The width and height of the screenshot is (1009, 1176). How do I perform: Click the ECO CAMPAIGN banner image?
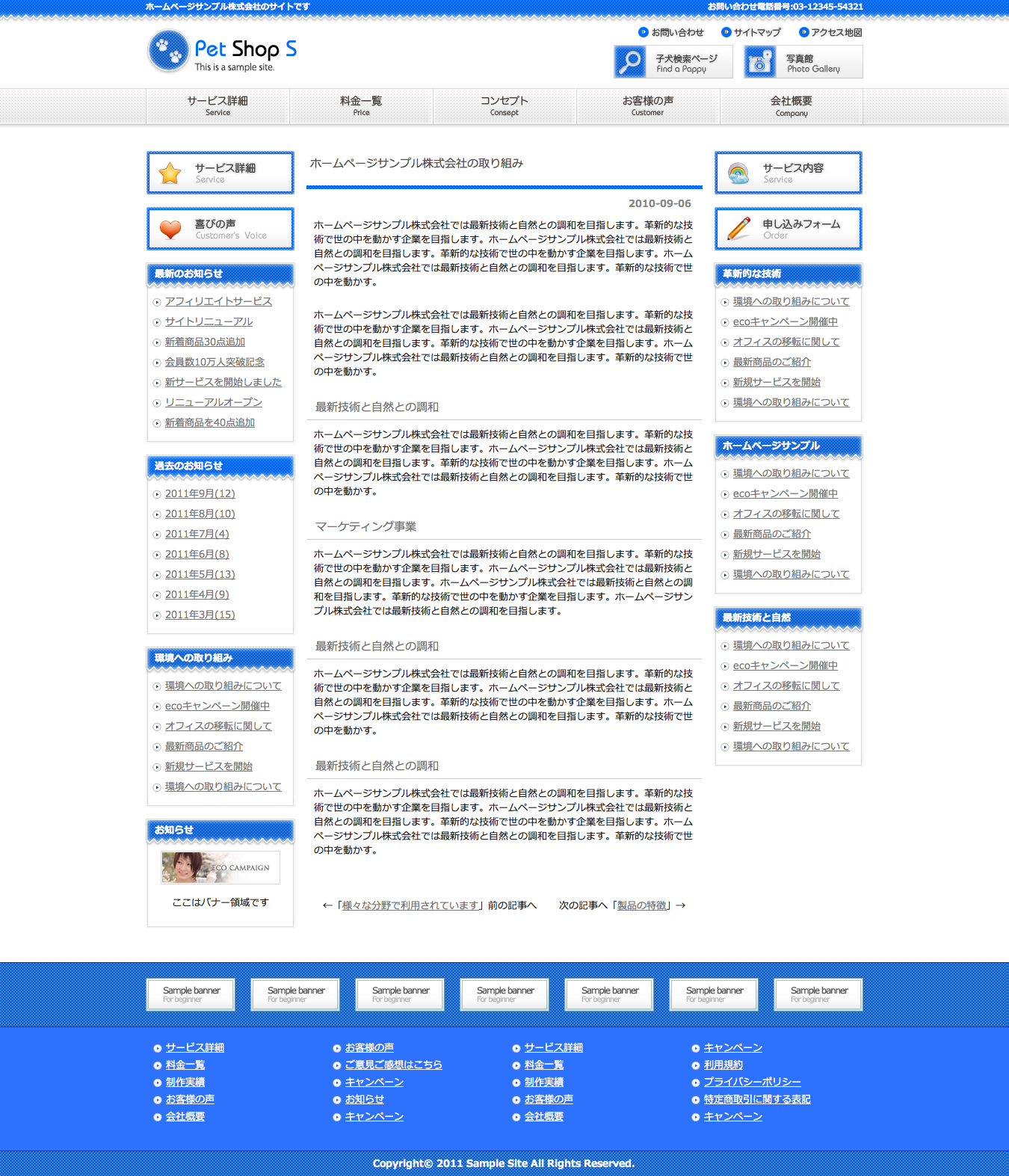click(x=220, y=867)
